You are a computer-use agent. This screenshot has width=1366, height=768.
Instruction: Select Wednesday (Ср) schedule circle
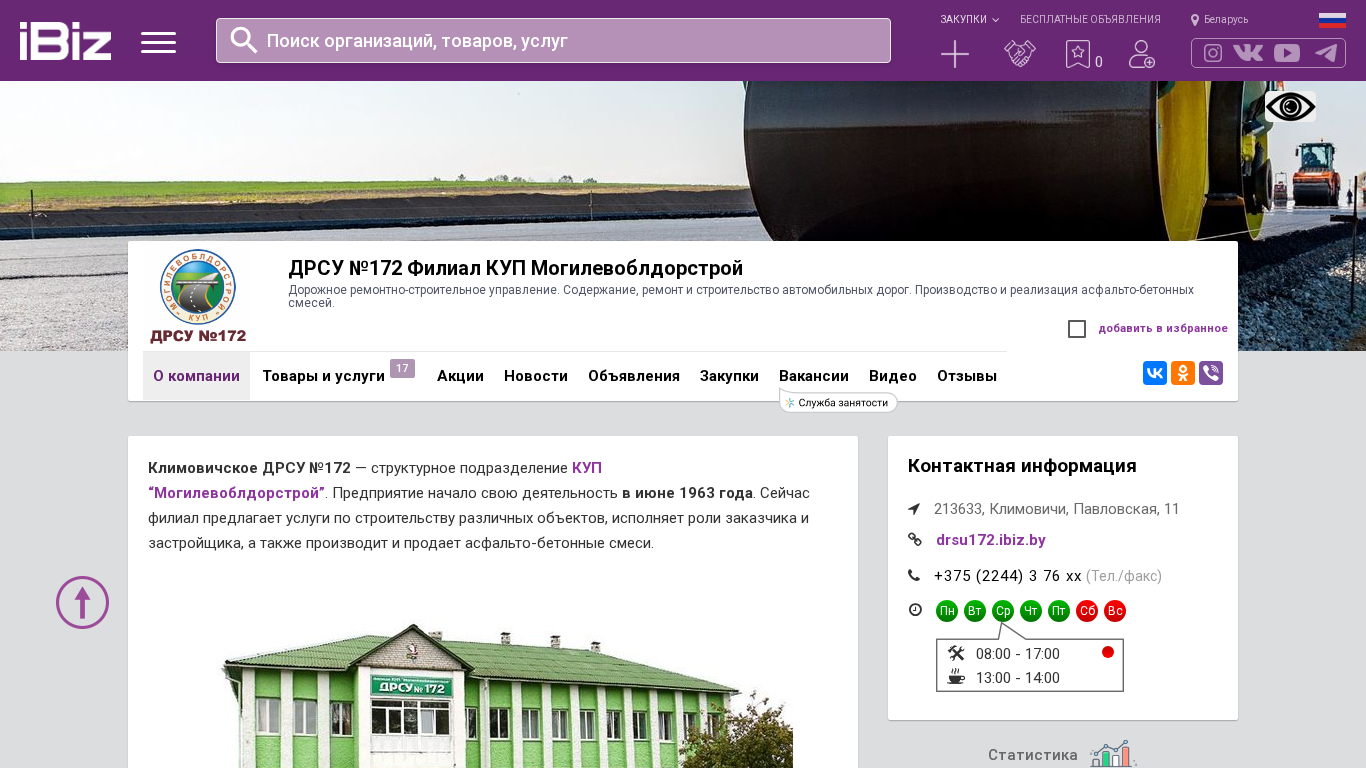point(1003,611)
